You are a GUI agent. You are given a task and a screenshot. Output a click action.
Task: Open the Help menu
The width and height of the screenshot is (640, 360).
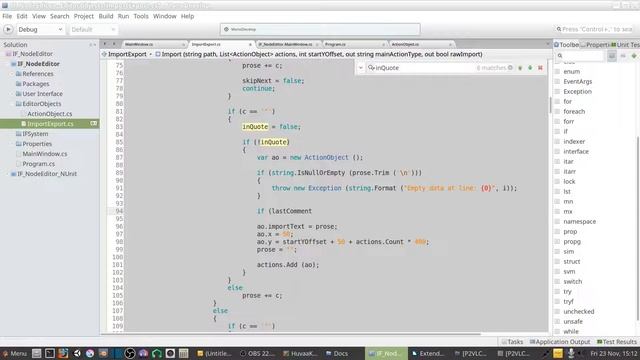point(187,16)
